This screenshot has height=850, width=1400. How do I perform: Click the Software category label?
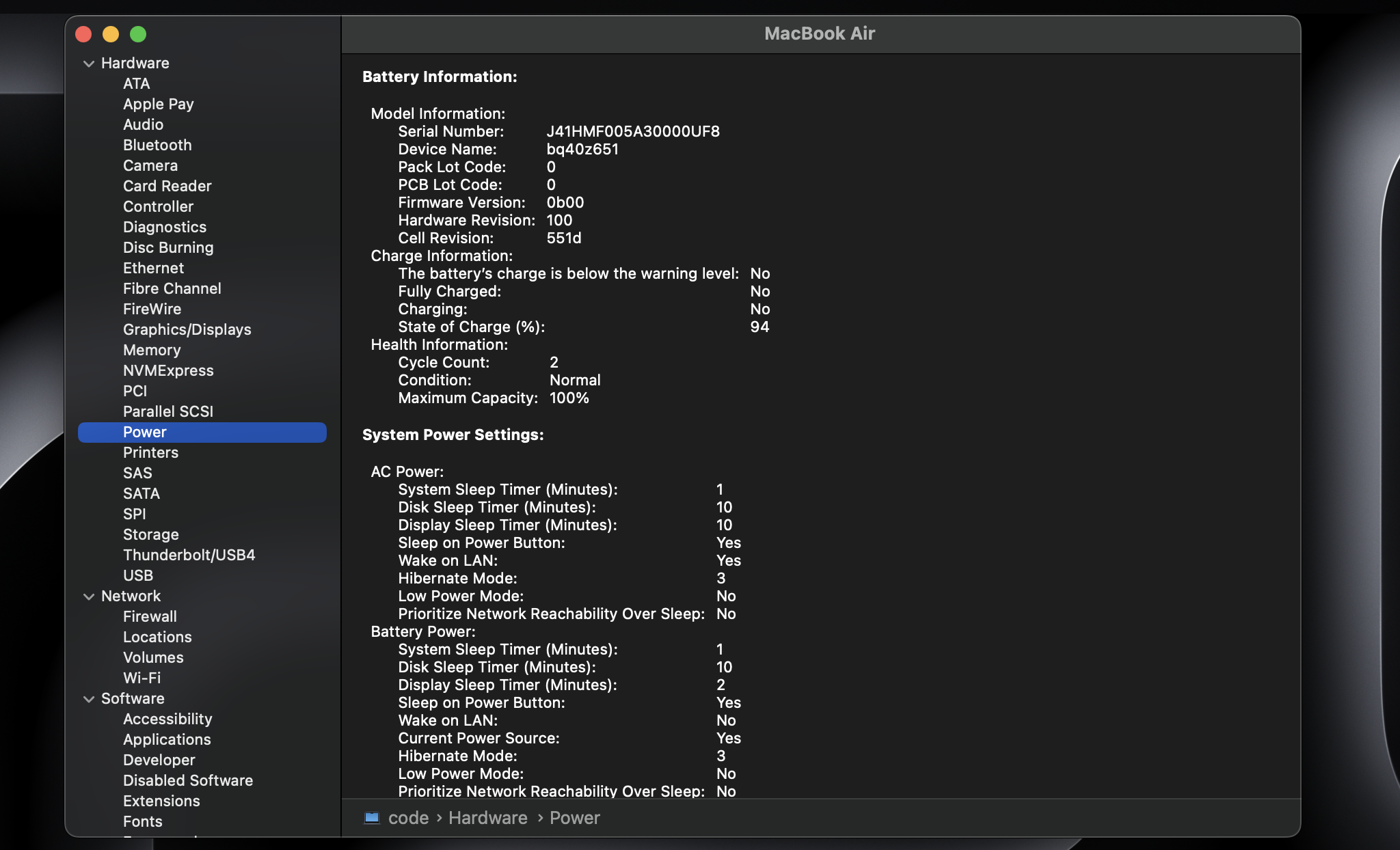tap(133, 698)
